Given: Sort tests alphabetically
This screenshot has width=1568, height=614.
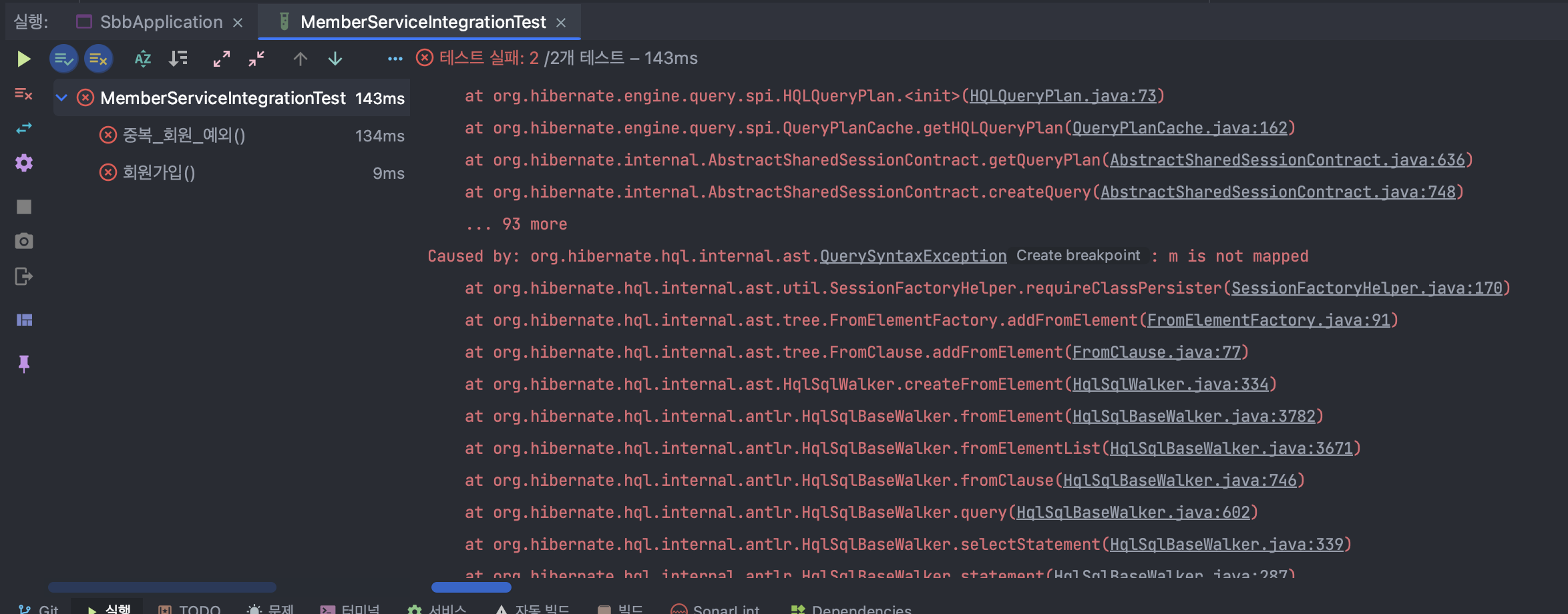Looking at the screenshot, I should [x=142, y=59].
